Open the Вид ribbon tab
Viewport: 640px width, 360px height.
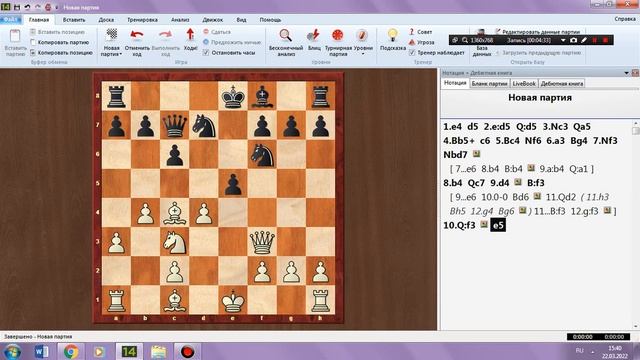click(x=241, y=20)
